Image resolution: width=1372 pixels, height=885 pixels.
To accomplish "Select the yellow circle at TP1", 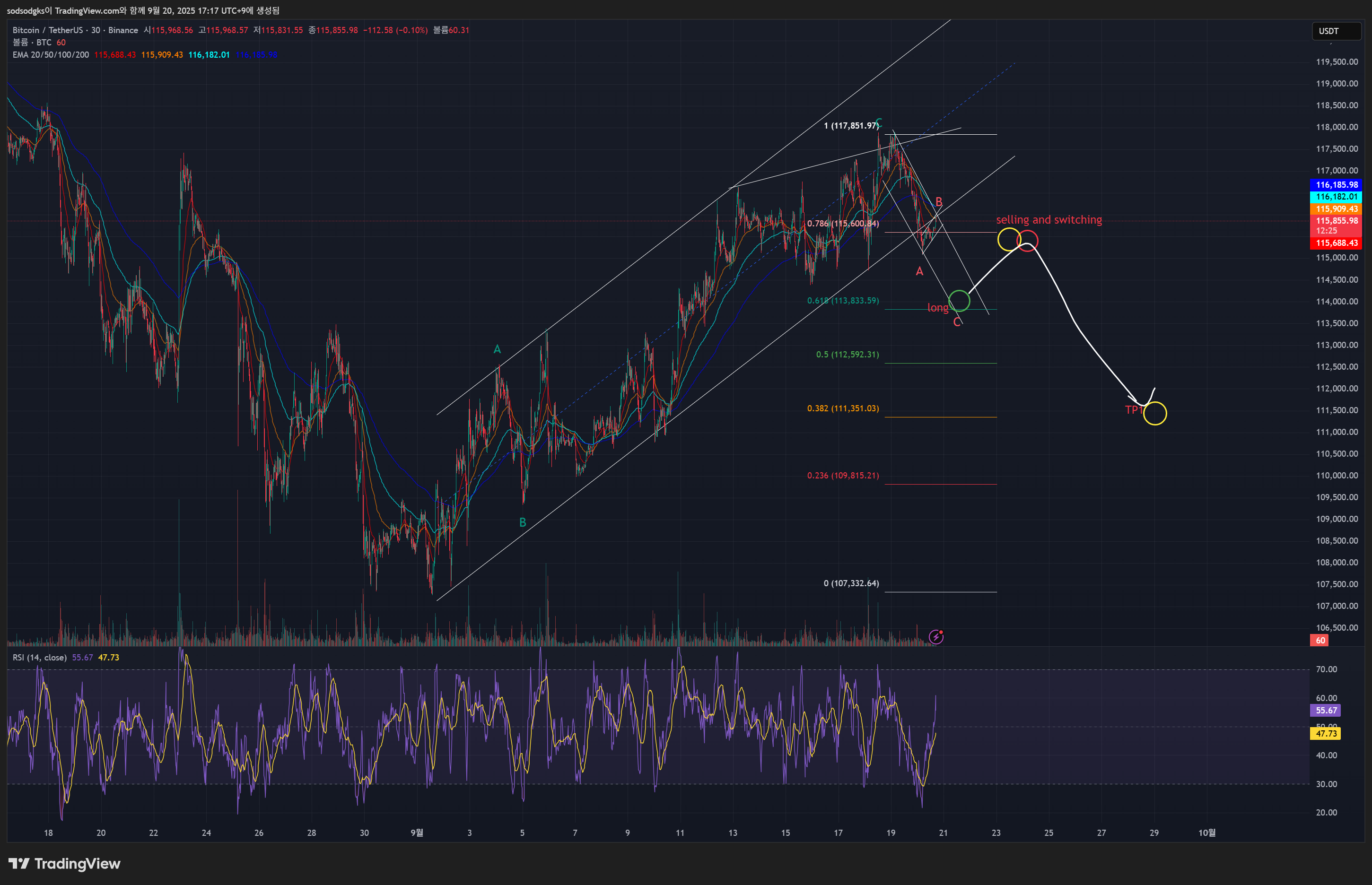I will (x=1155, y=413).
